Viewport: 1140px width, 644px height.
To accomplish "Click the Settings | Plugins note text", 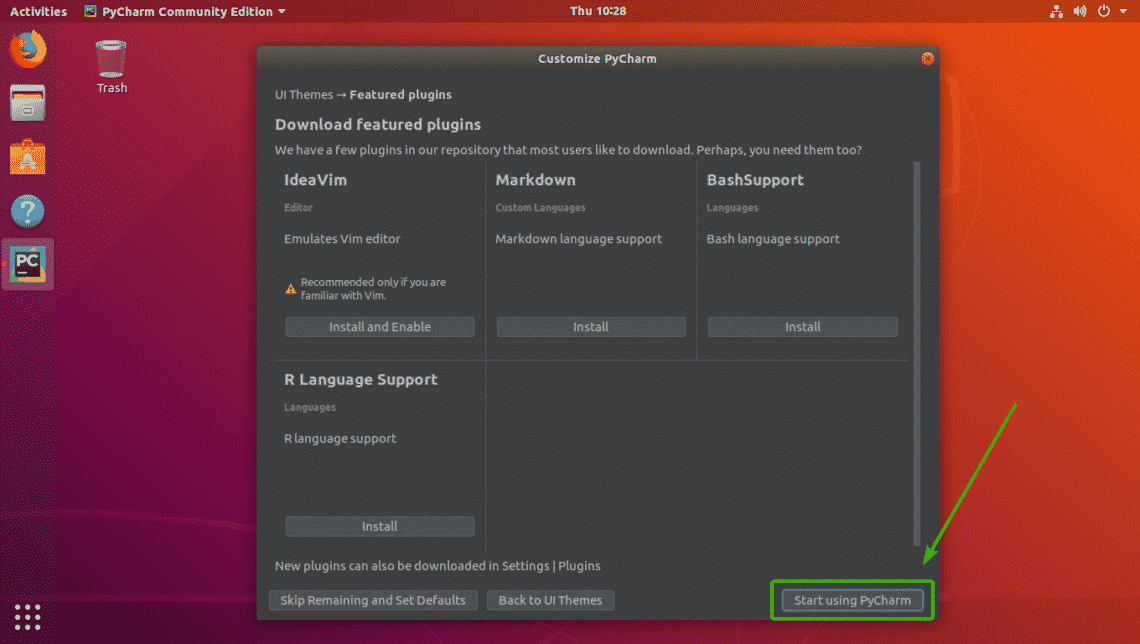I will click(x=438, y=566).
